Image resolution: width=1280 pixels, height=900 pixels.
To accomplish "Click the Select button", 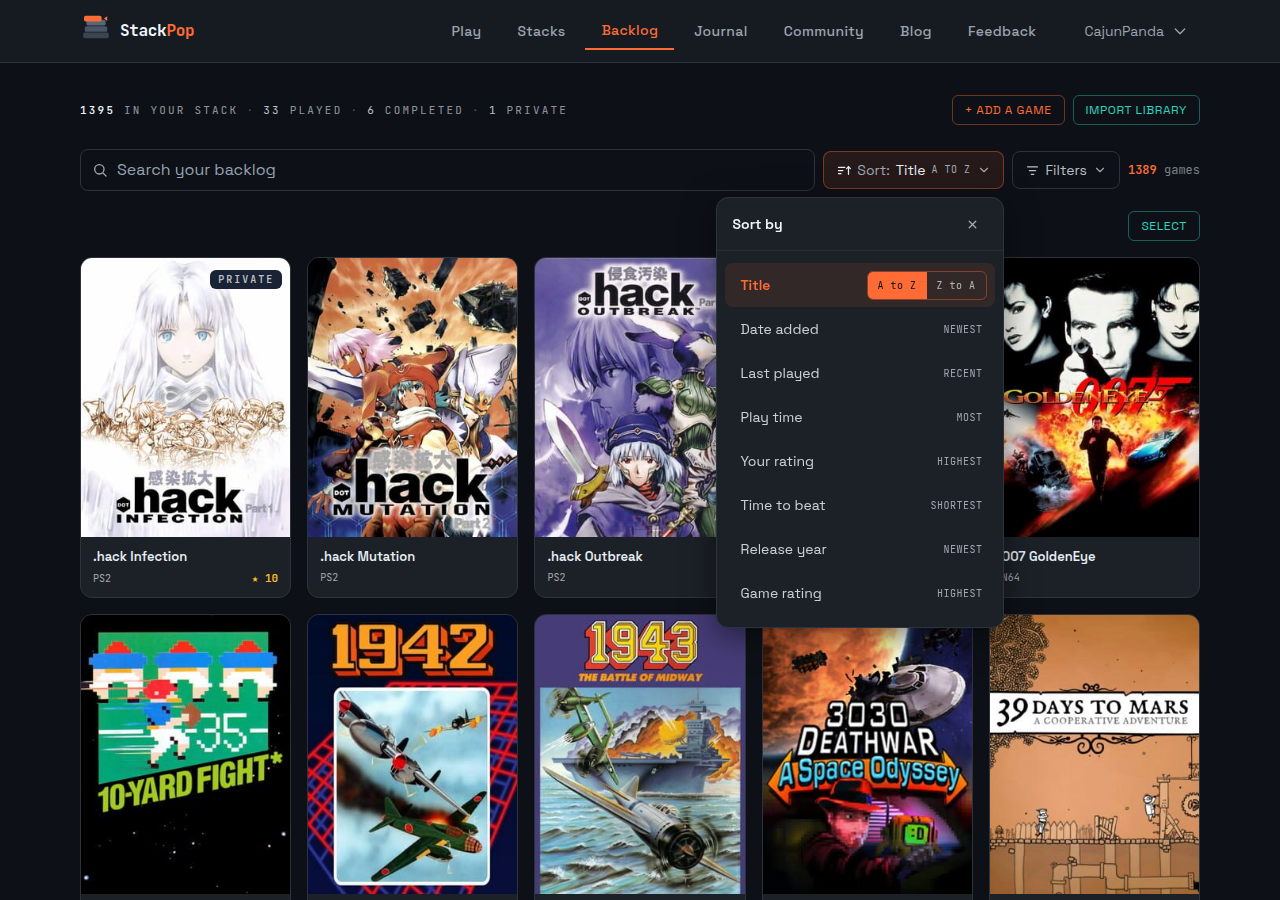I will (x=1164, y=226).
